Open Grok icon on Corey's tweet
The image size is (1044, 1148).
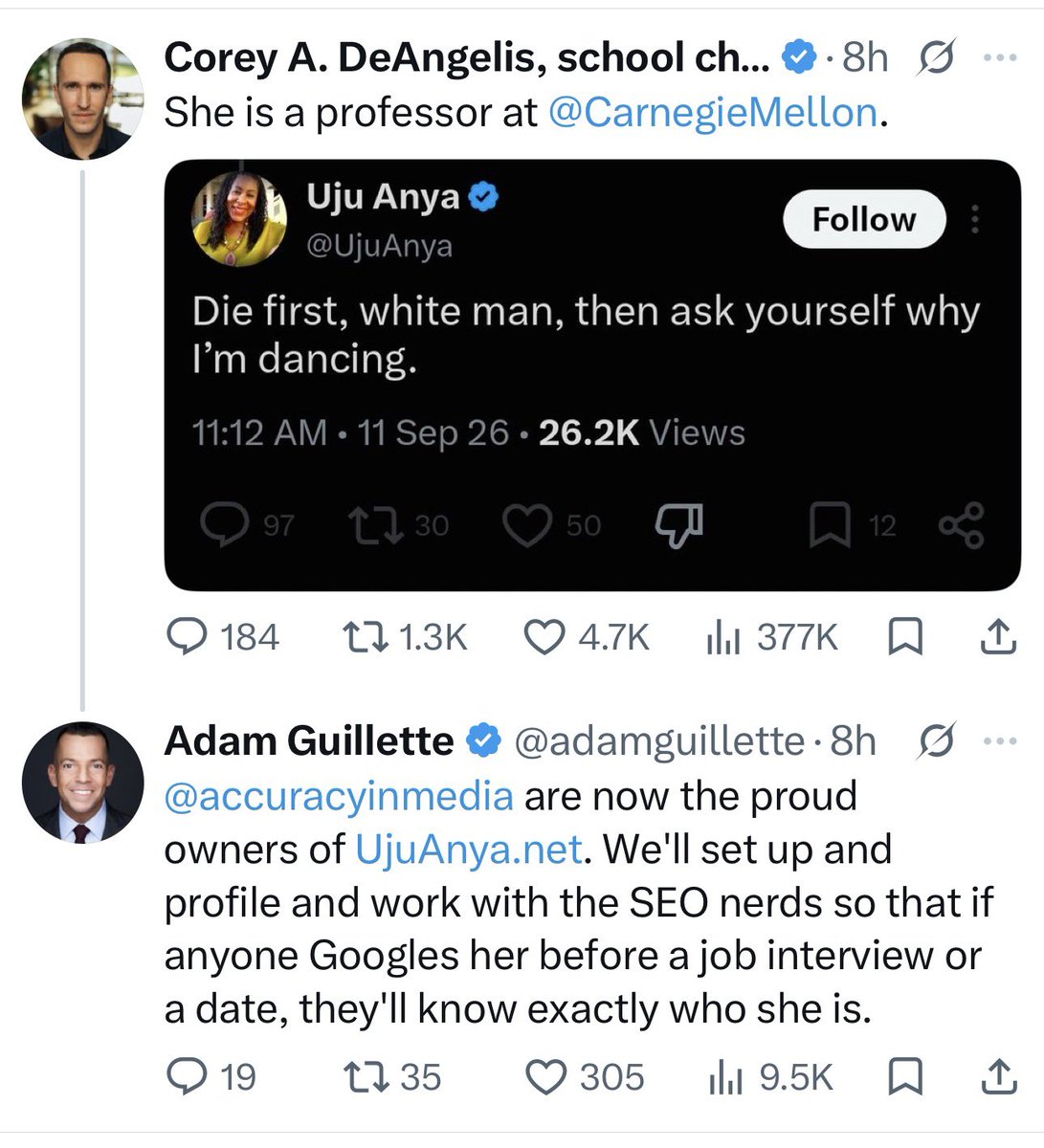tap(937, 59)
